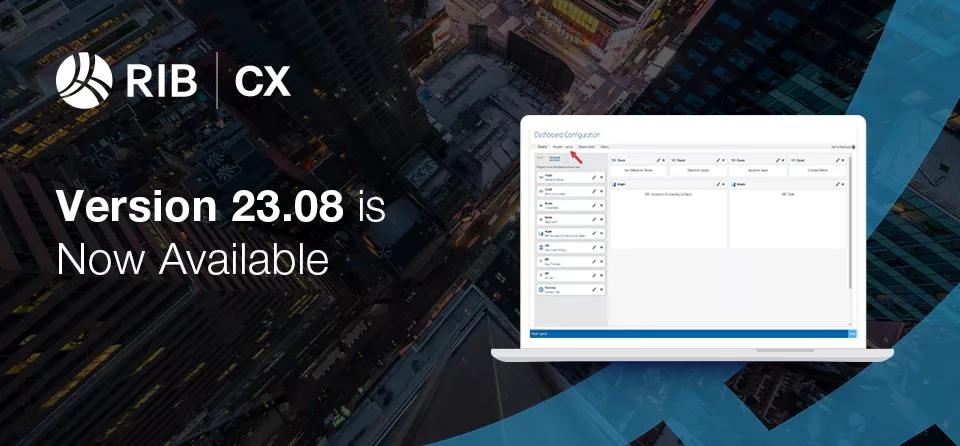Remove the Summary widget from the left list
This screenshot has height=446, width=960.
[601, 289]
